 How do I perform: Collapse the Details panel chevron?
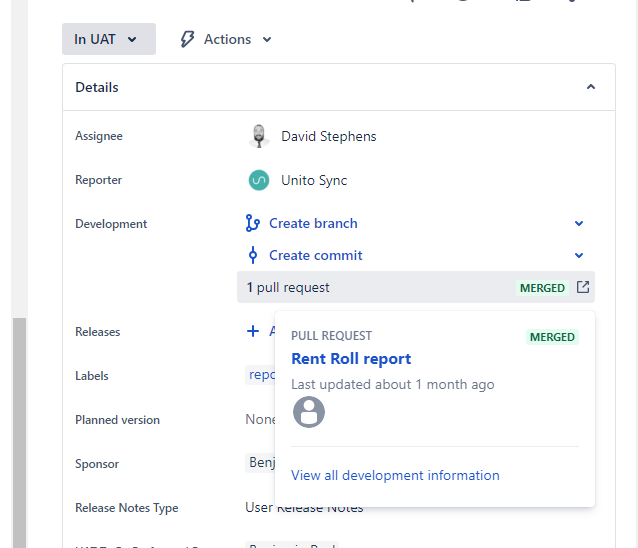pos(591,87)
